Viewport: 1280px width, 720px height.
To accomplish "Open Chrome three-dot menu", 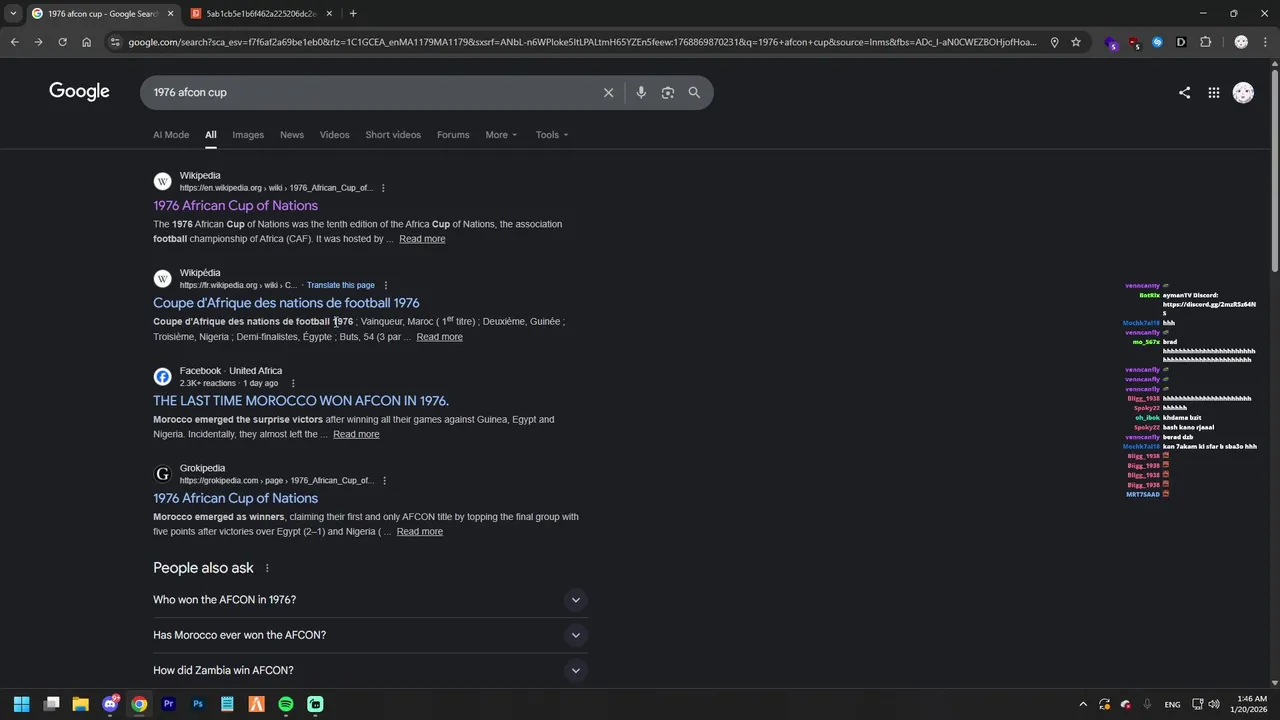I will coord(1265,42).
